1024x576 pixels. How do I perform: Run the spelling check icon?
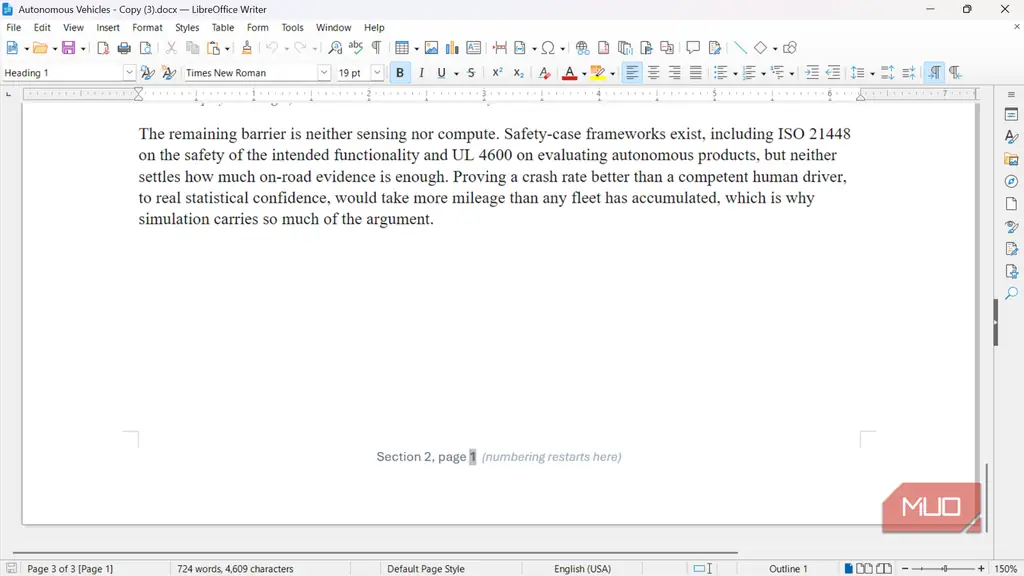[356, 48]
